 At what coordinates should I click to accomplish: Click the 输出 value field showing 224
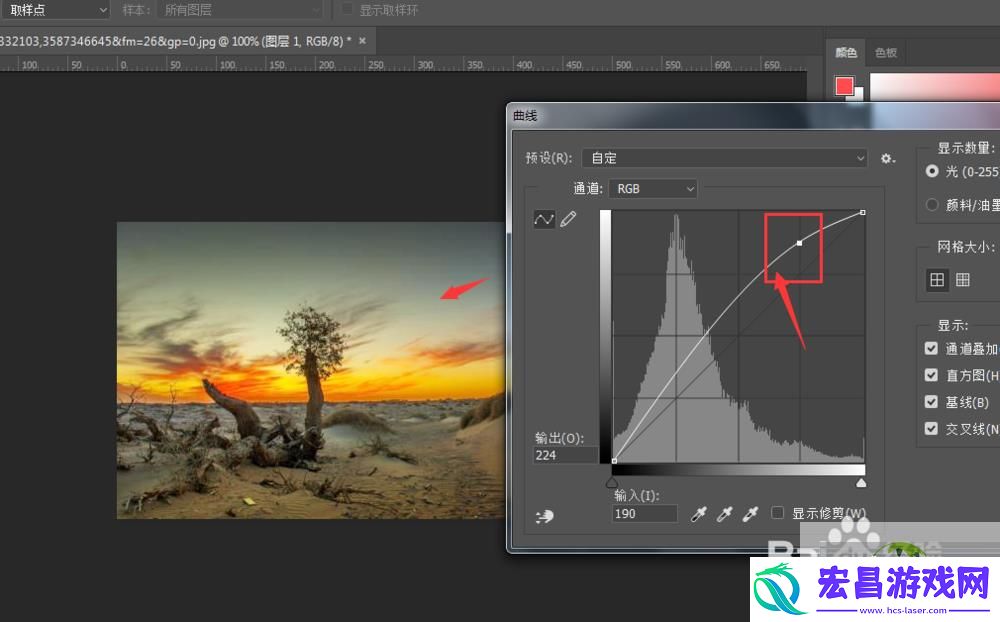pos(565,455)
